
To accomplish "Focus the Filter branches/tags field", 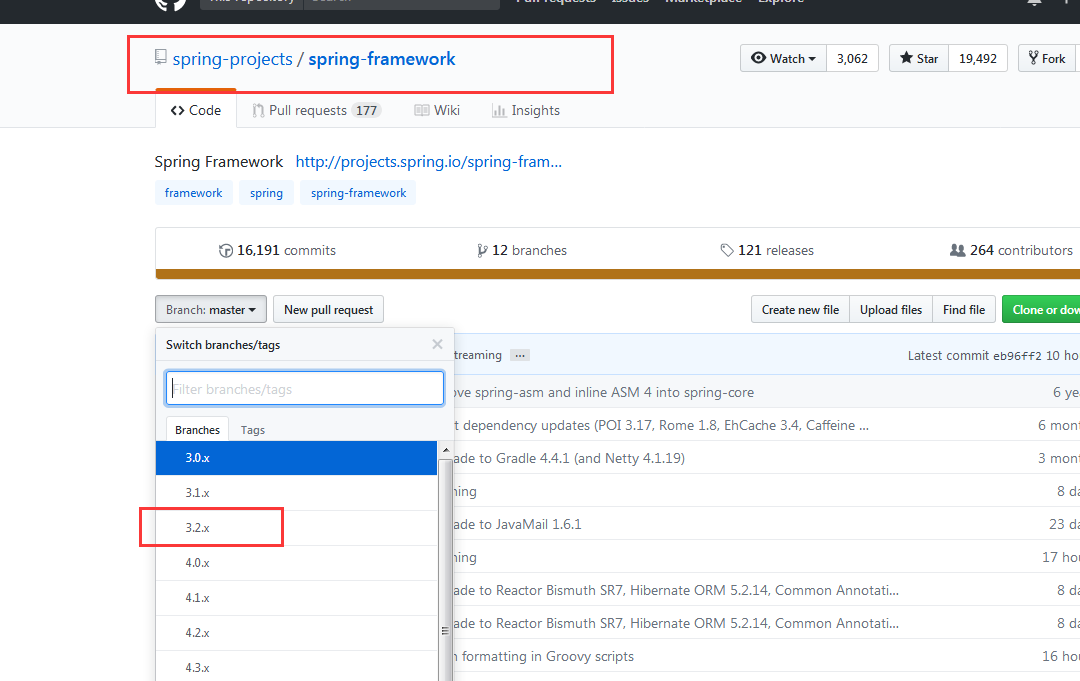I will click(x=304, y=388).
